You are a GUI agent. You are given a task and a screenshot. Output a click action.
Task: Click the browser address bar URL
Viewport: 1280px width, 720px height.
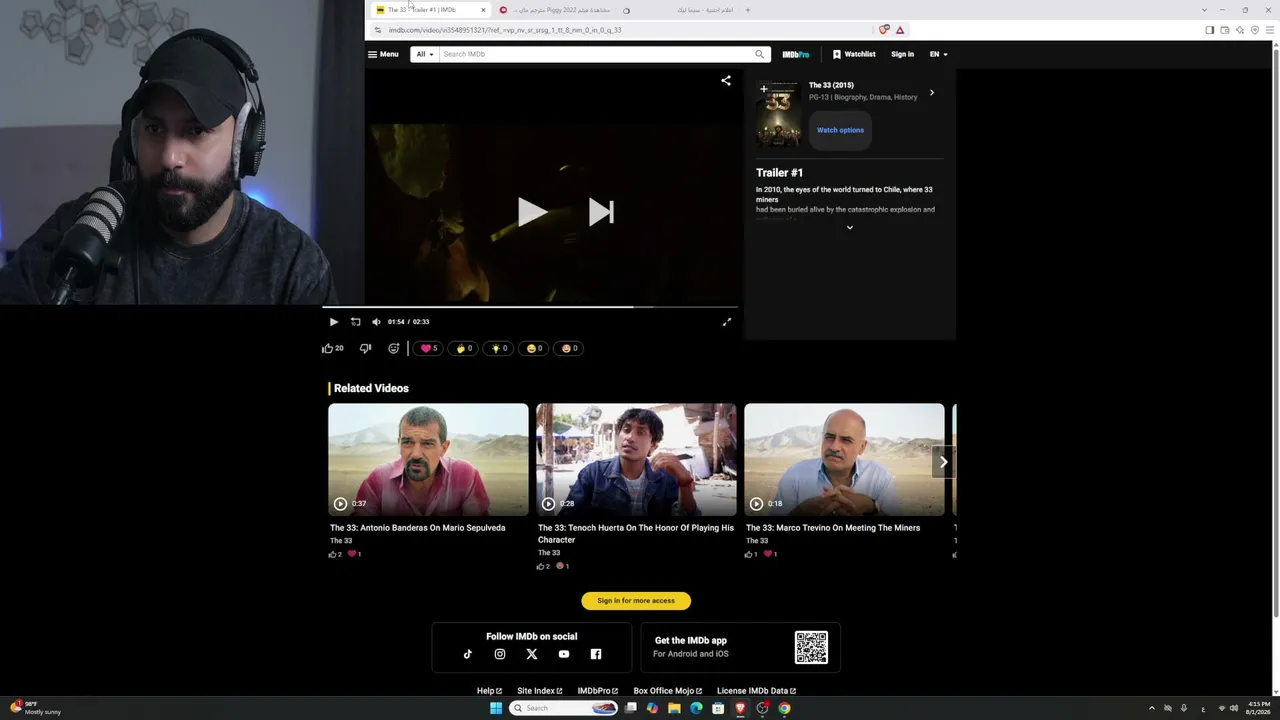tap(505, 30)
